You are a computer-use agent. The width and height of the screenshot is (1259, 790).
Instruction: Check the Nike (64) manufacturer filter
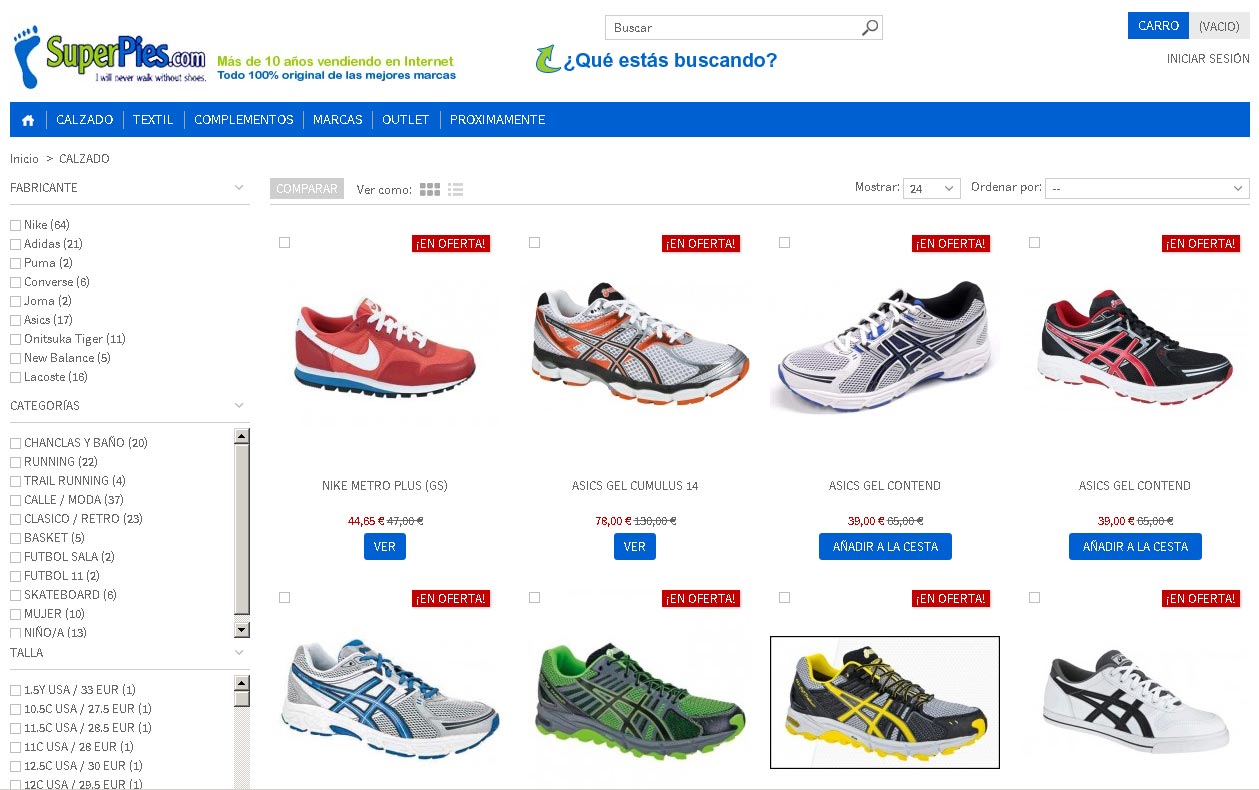tap(15, 225)
